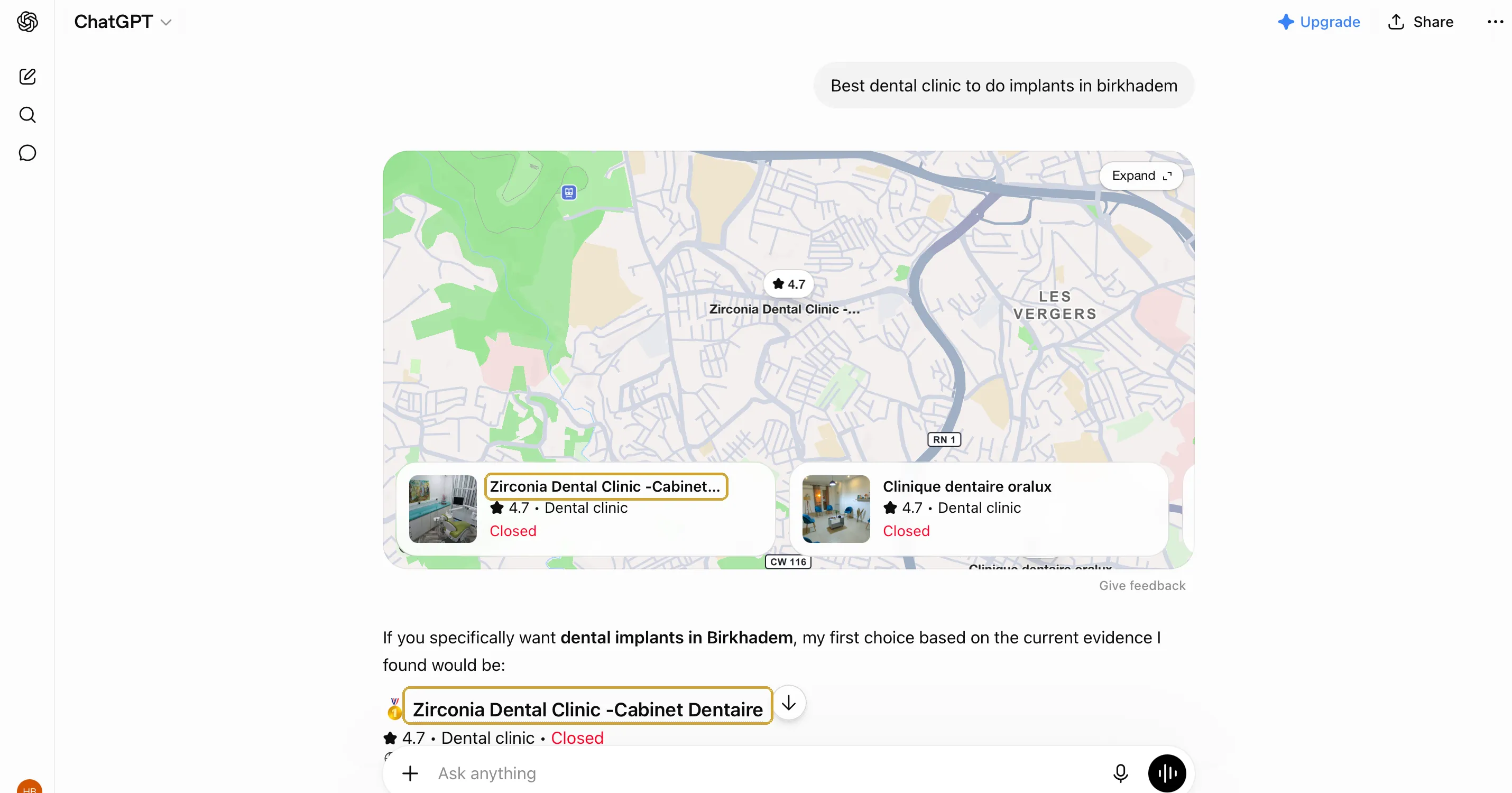Click the user message about implants in birkhadem
The image size is (1512, 793).
point(1004,85)
